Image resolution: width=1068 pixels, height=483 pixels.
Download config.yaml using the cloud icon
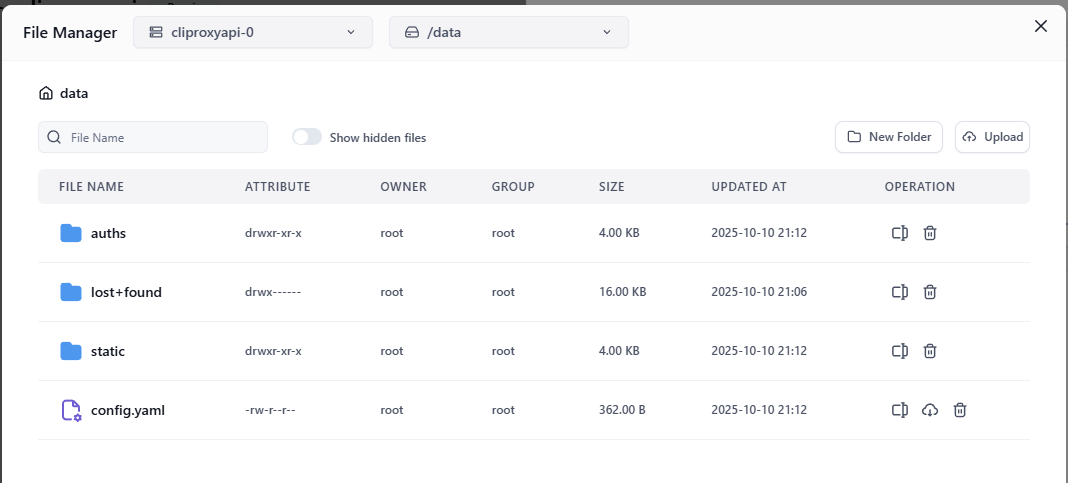[x=929, y=410]
